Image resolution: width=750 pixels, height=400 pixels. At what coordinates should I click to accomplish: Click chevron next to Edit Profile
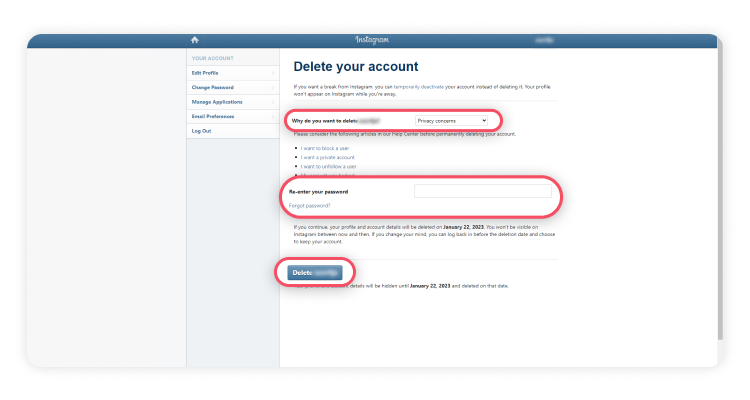click(273, 73)
